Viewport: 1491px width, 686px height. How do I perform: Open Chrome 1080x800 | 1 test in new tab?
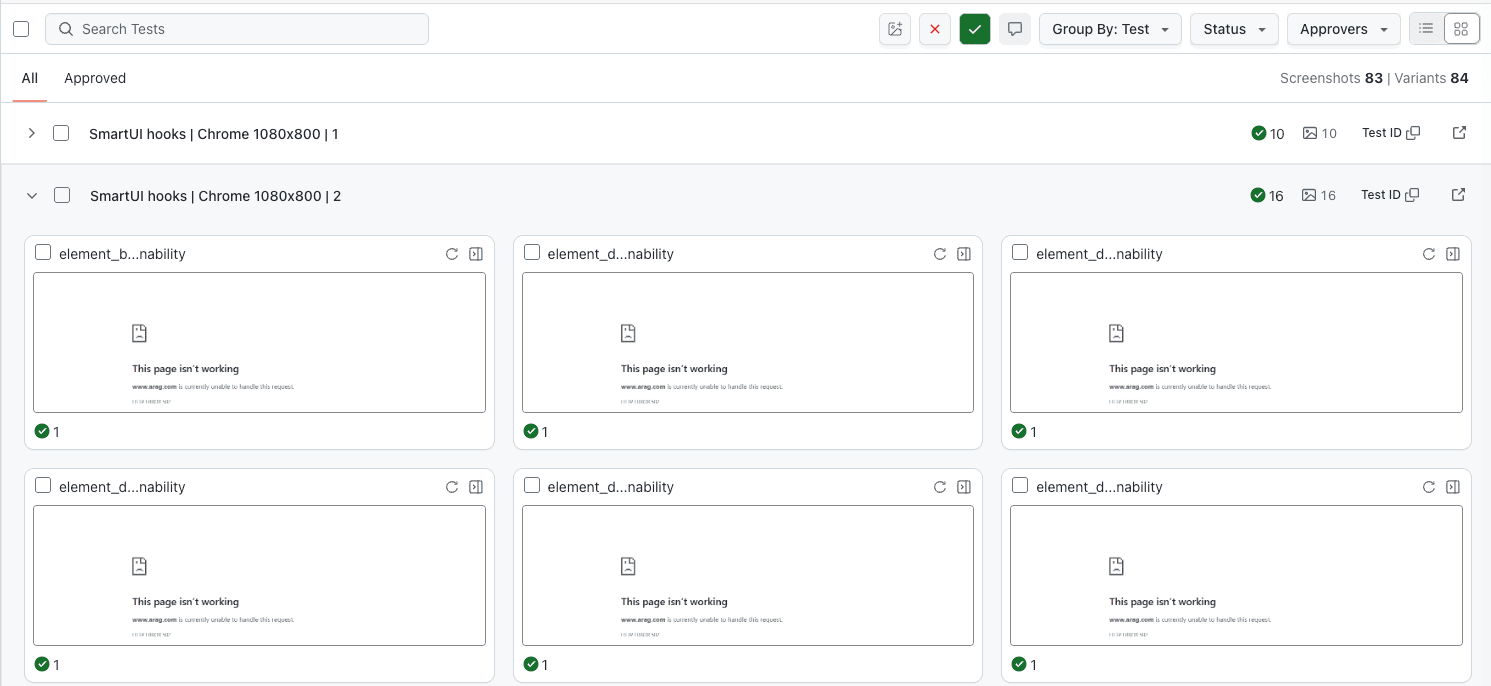click(1459, 133)
